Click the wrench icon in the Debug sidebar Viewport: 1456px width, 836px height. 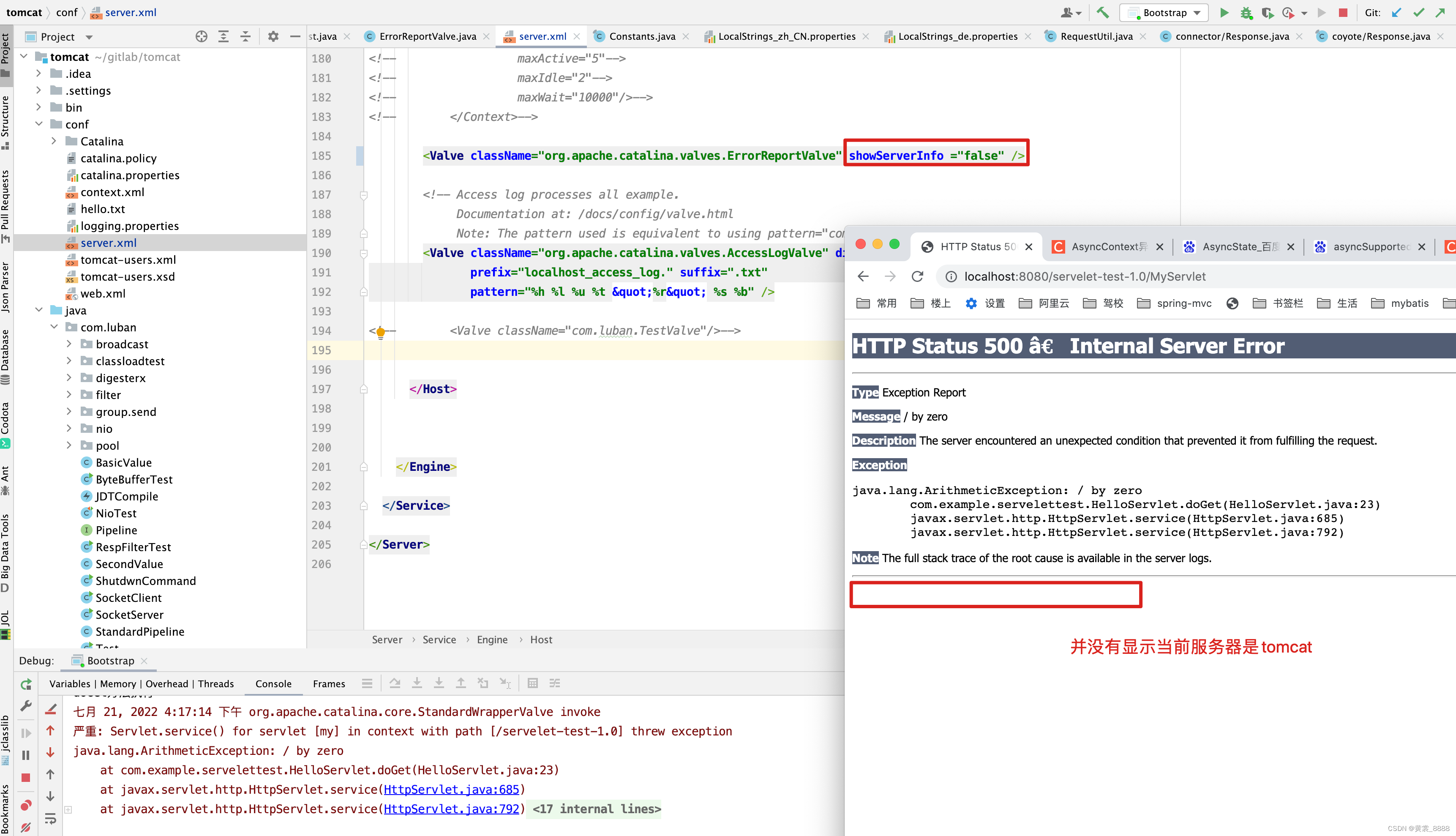pyautogui.click(x=26, y=706)
